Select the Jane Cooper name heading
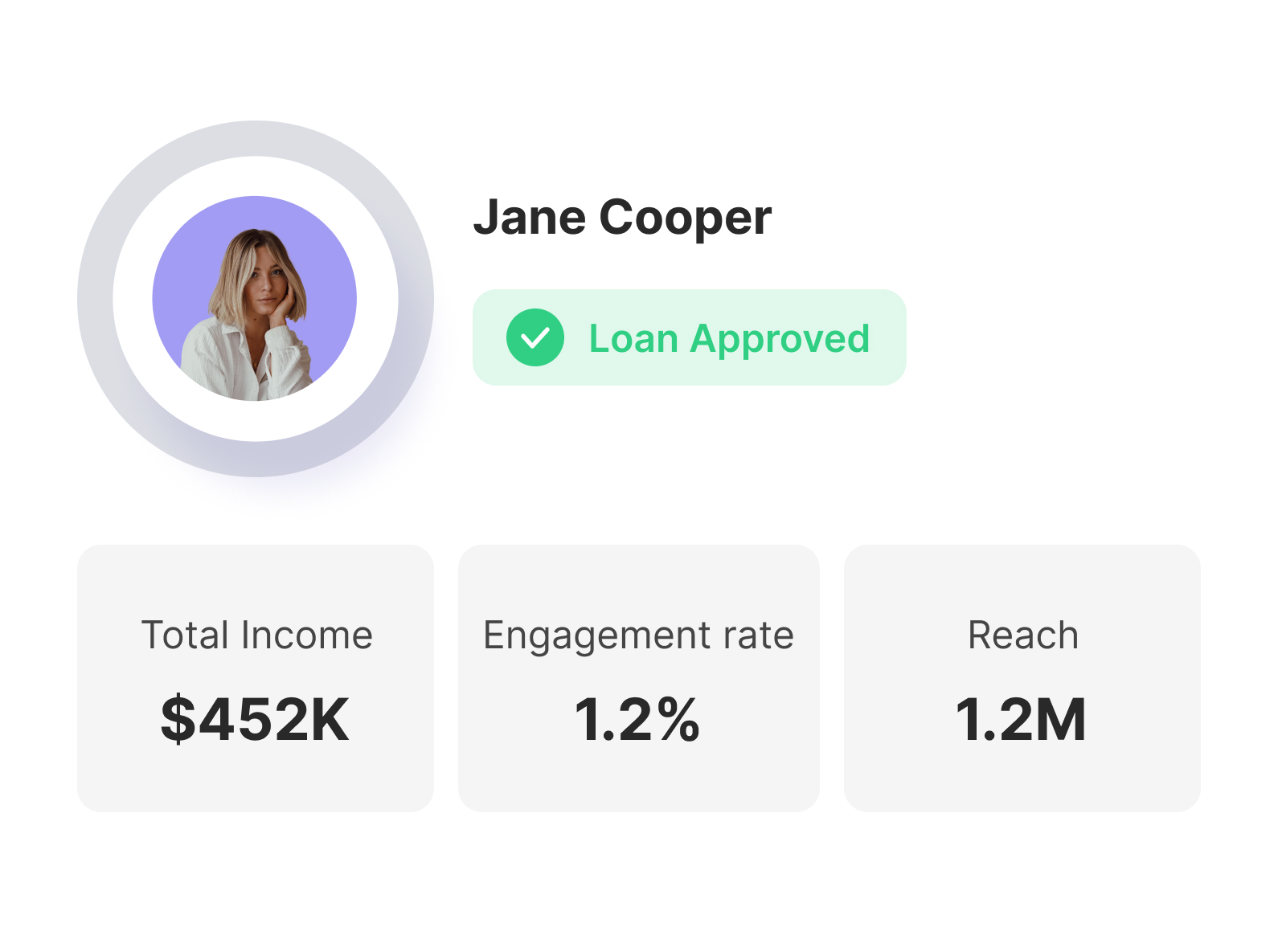1278x952 pixels. (623, 218)
